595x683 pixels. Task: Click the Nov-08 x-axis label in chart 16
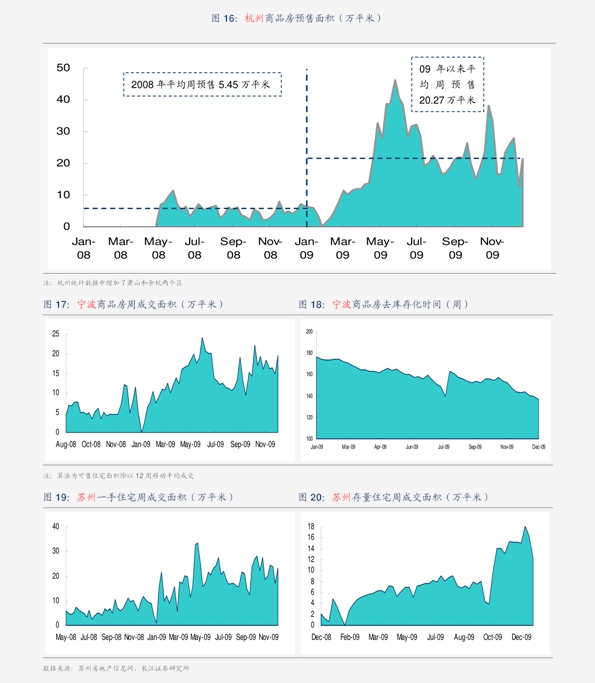(x=270, y=248)
